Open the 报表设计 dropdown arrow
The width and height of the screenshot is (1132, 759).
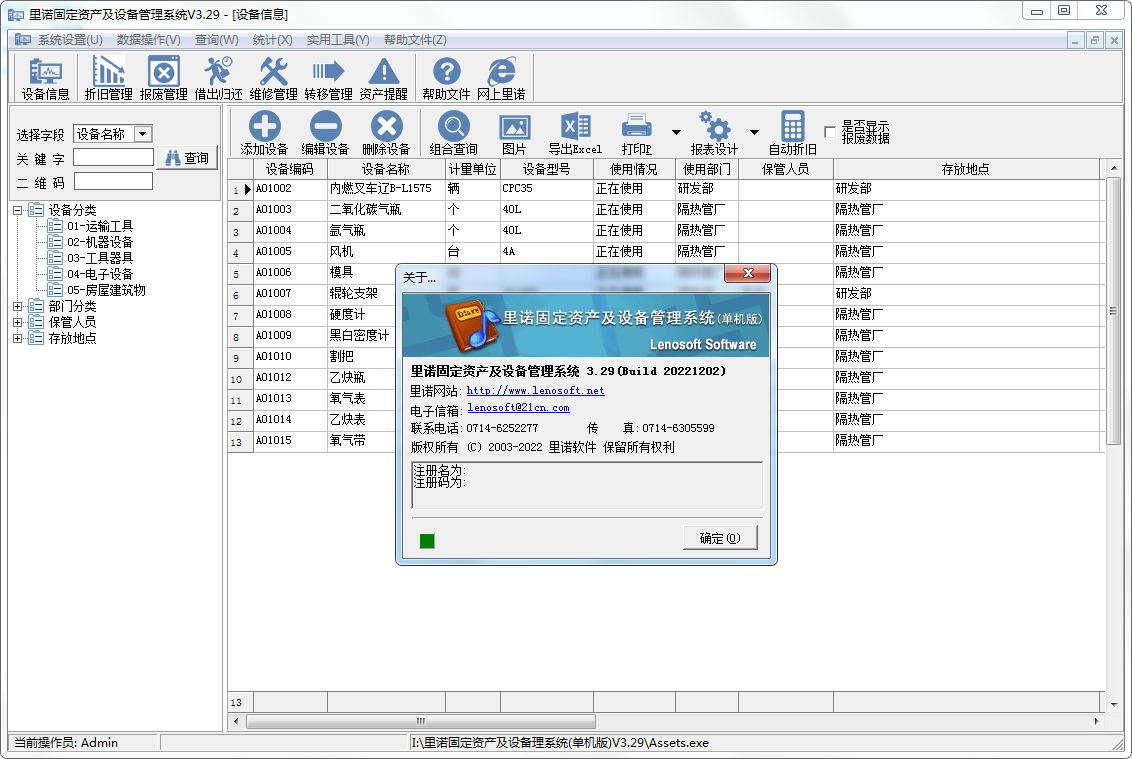[x=754, y=132]
